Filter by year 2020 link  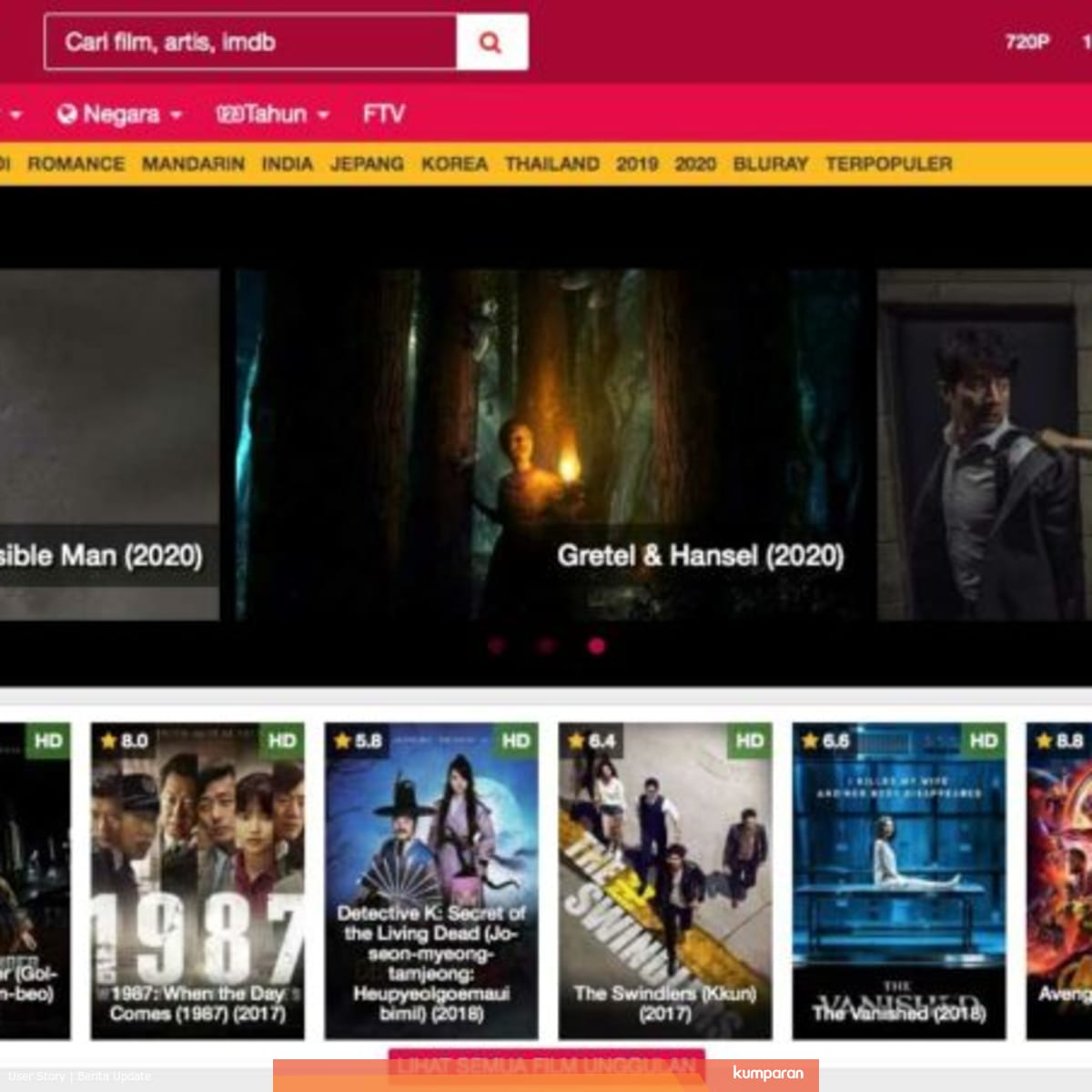[695, 164]
